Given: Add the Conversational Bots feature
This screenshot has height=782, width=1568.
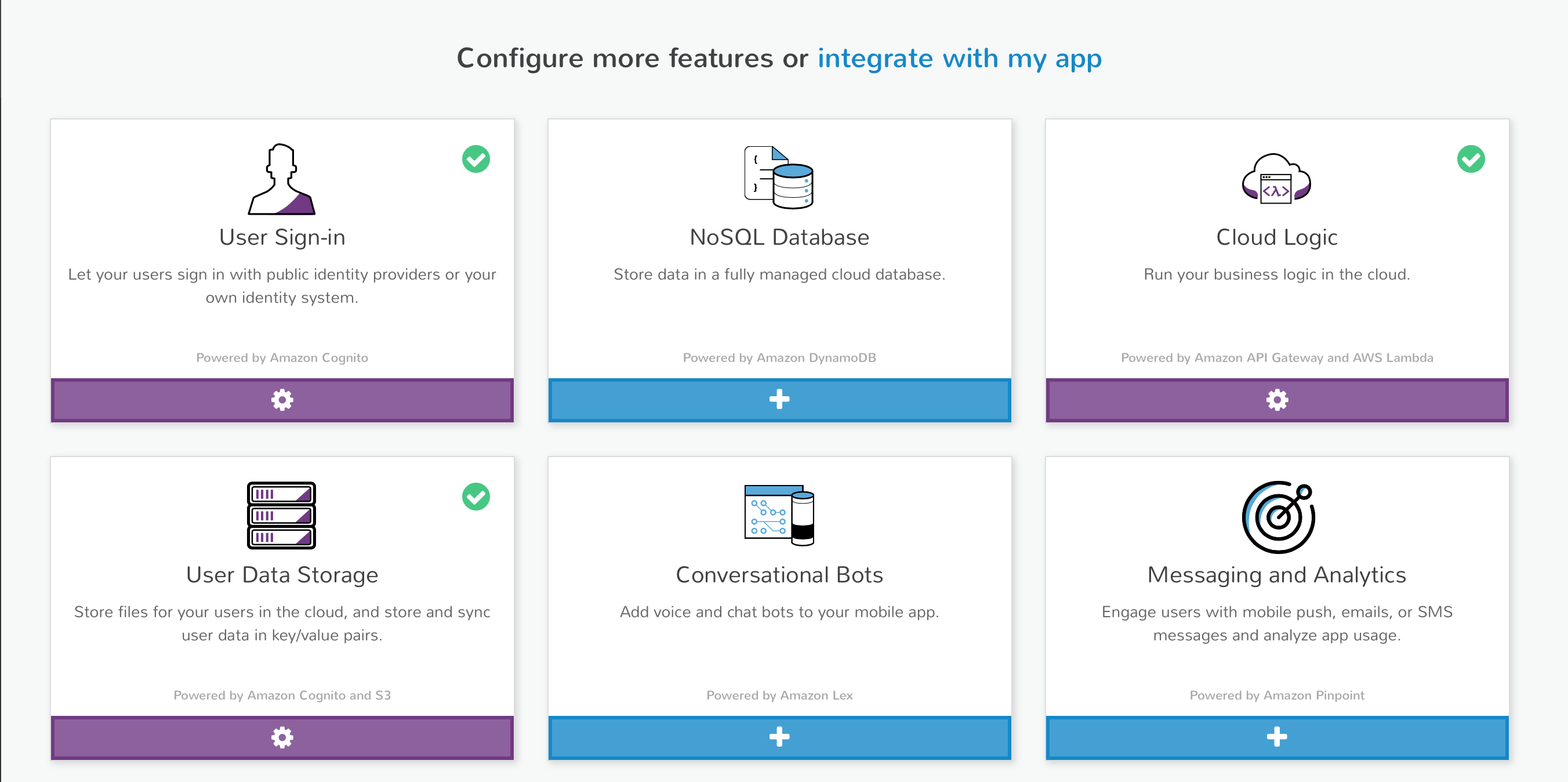Looking at the screenshot, I should (x=779, y=737).
